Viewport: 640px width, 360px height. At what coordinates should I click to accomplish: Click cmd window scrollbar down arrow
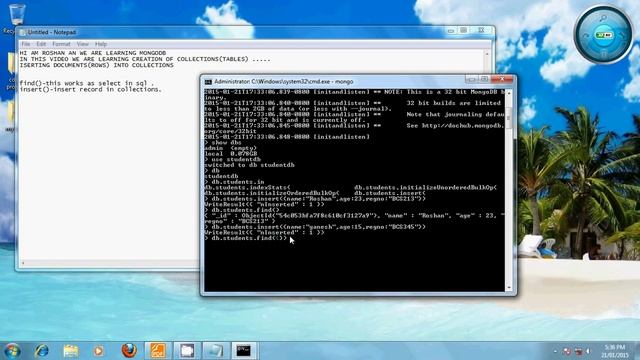[x=509, y=288]
